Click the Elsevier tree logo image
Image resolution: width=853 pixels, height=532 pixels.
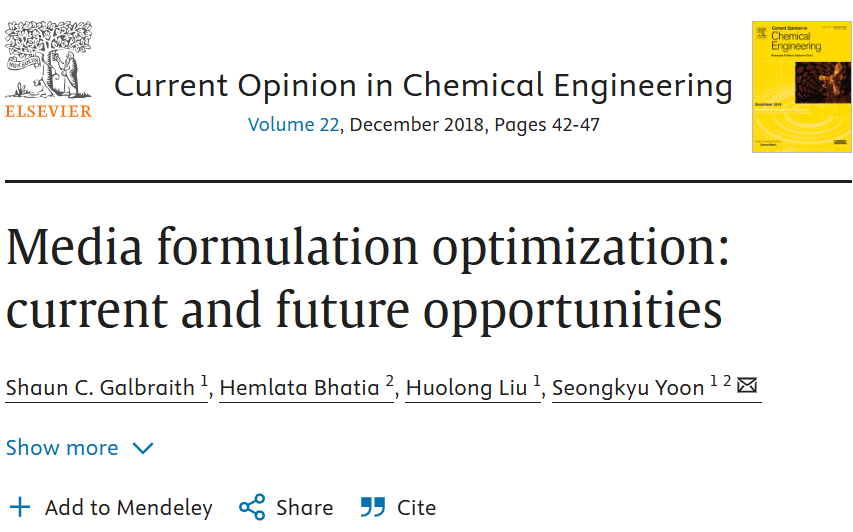coord(48,59)
